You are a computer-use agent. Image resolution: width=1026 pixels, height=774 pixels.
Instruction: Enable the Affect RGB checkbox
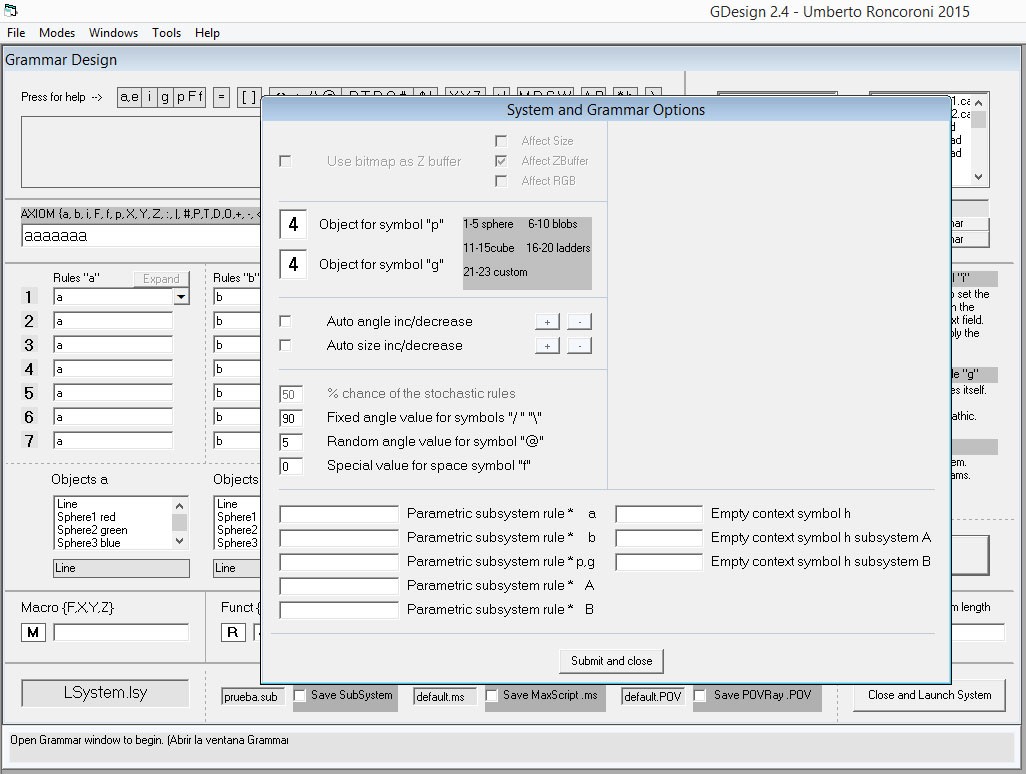501,181
